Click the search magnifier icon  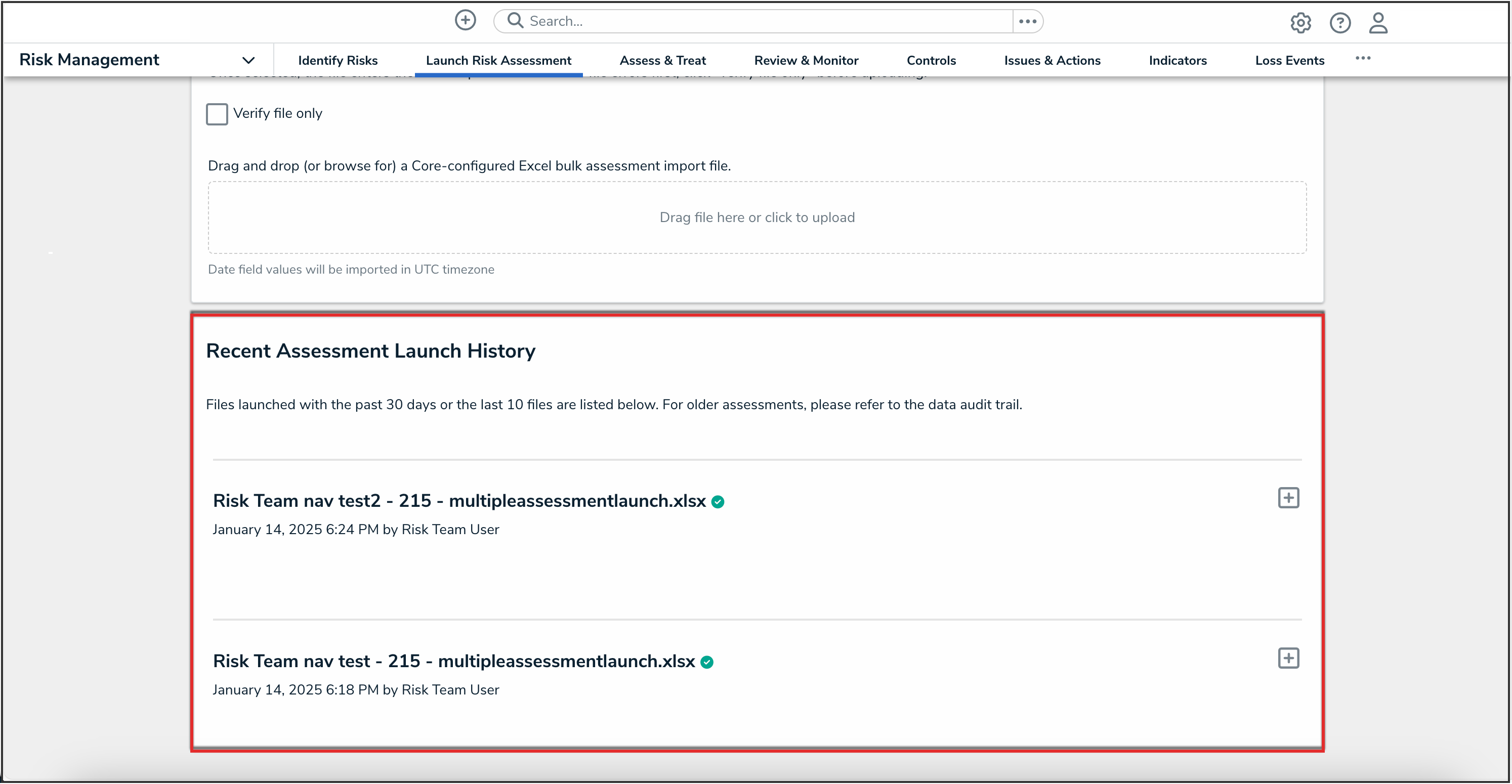pyautogui.click(x=515, y=21)
